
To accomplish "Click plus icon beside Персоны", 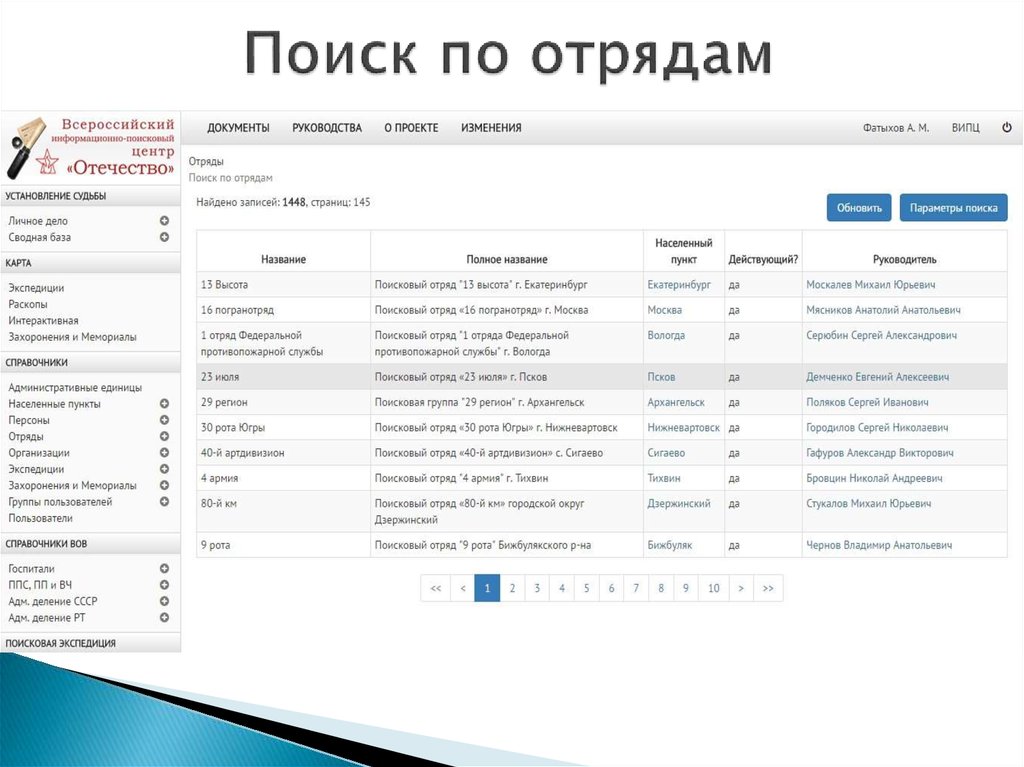I will pos(164,420).
